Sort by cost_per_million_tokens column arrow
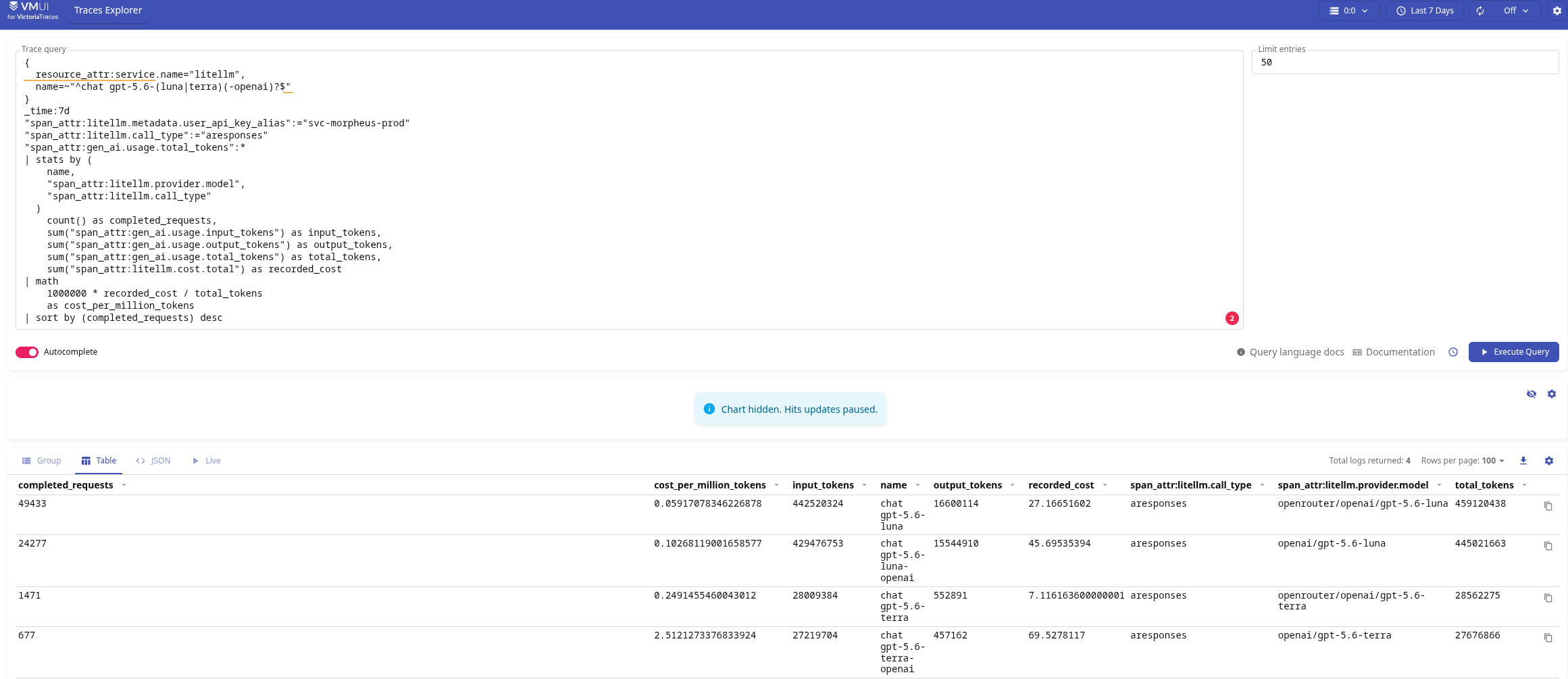1568x679 pixels. tap(776, 485)
